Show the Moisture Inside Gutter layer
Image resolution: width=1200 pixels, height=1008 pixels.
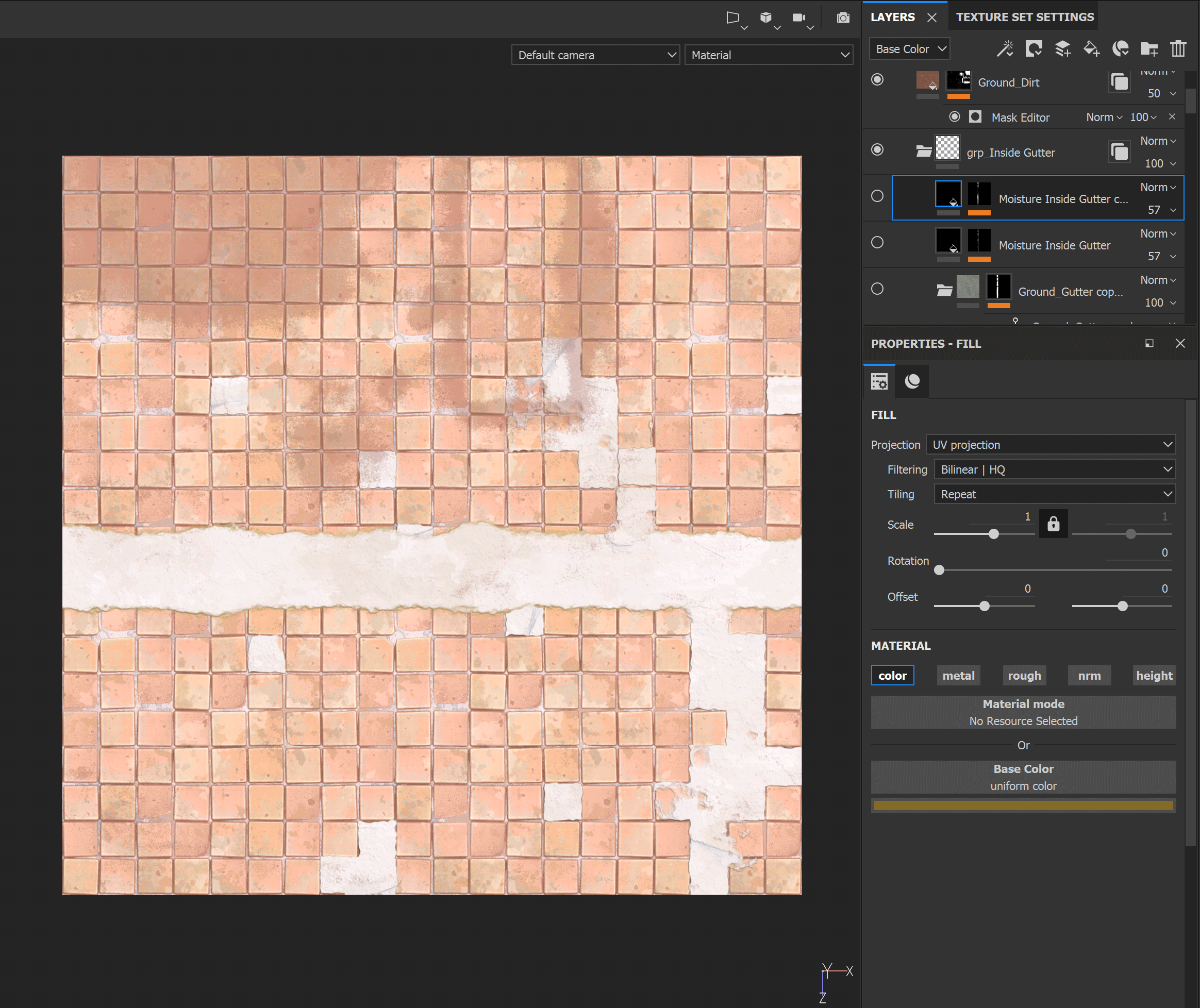(x=877, y=242)
